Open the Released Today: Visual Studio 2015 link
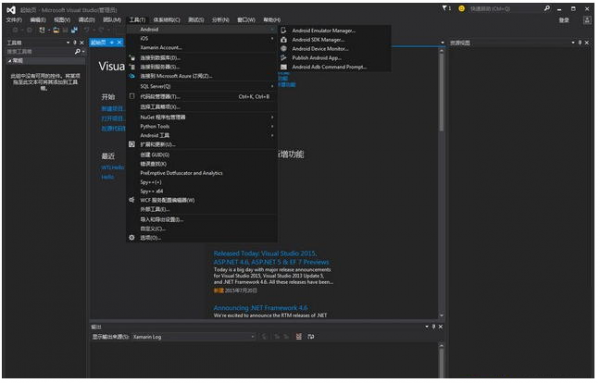Screen dimensions: 600x383 (x=272, y=259)
